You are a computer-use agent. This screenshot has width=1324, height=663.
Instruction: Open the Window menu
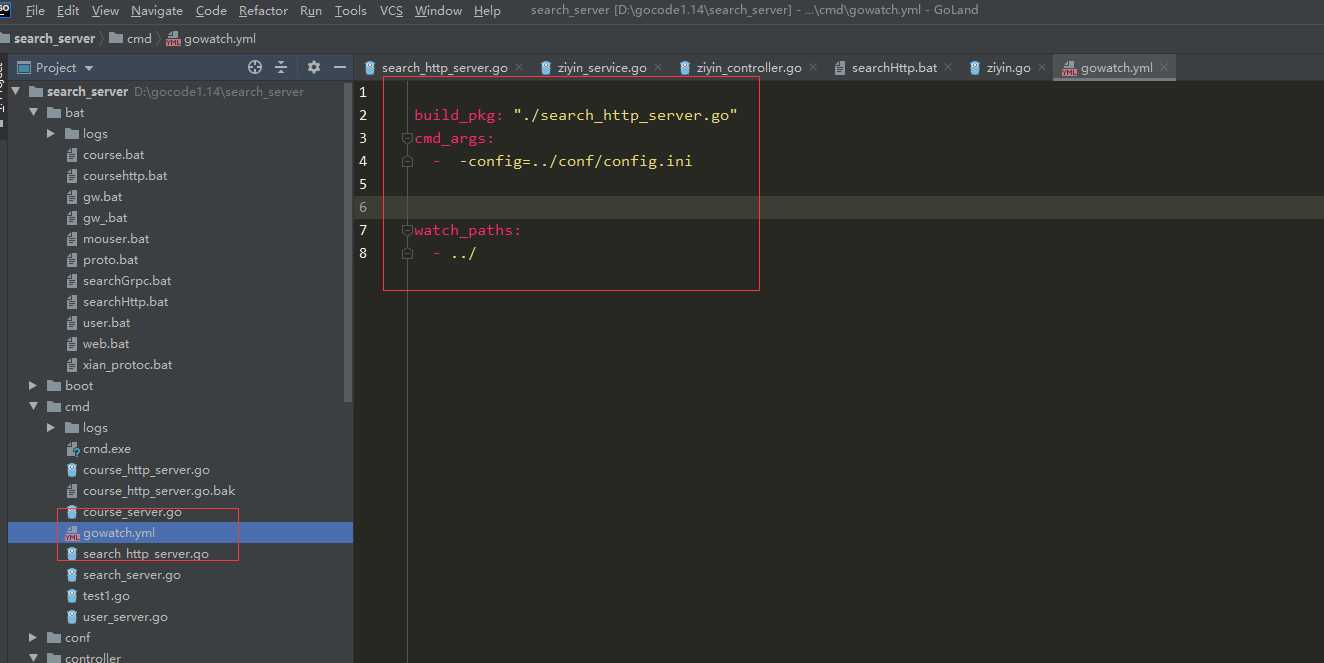tap(438, 10)
